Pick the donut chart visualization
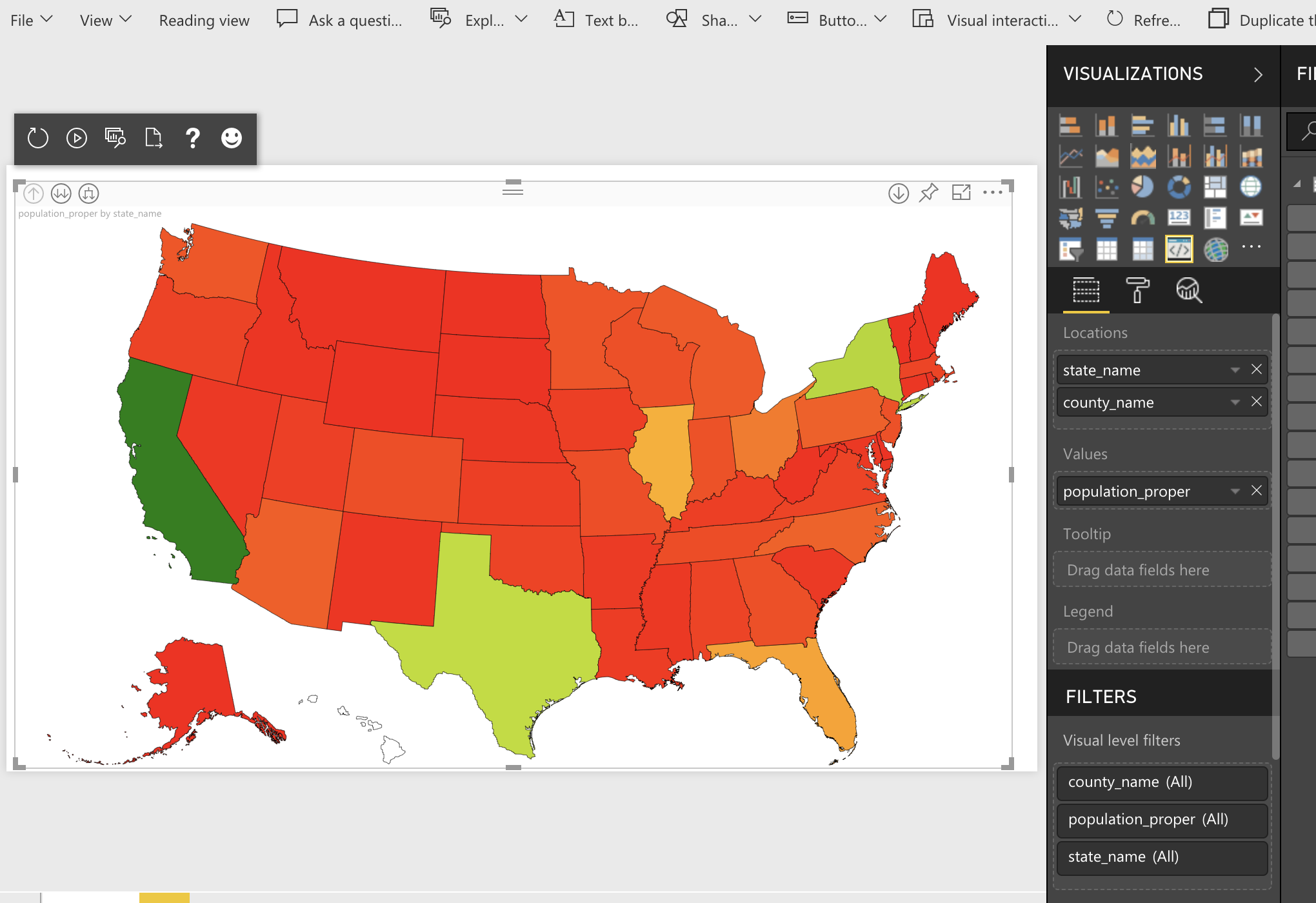Screen dimensions: 1316x903 (x=1179, y=187)
